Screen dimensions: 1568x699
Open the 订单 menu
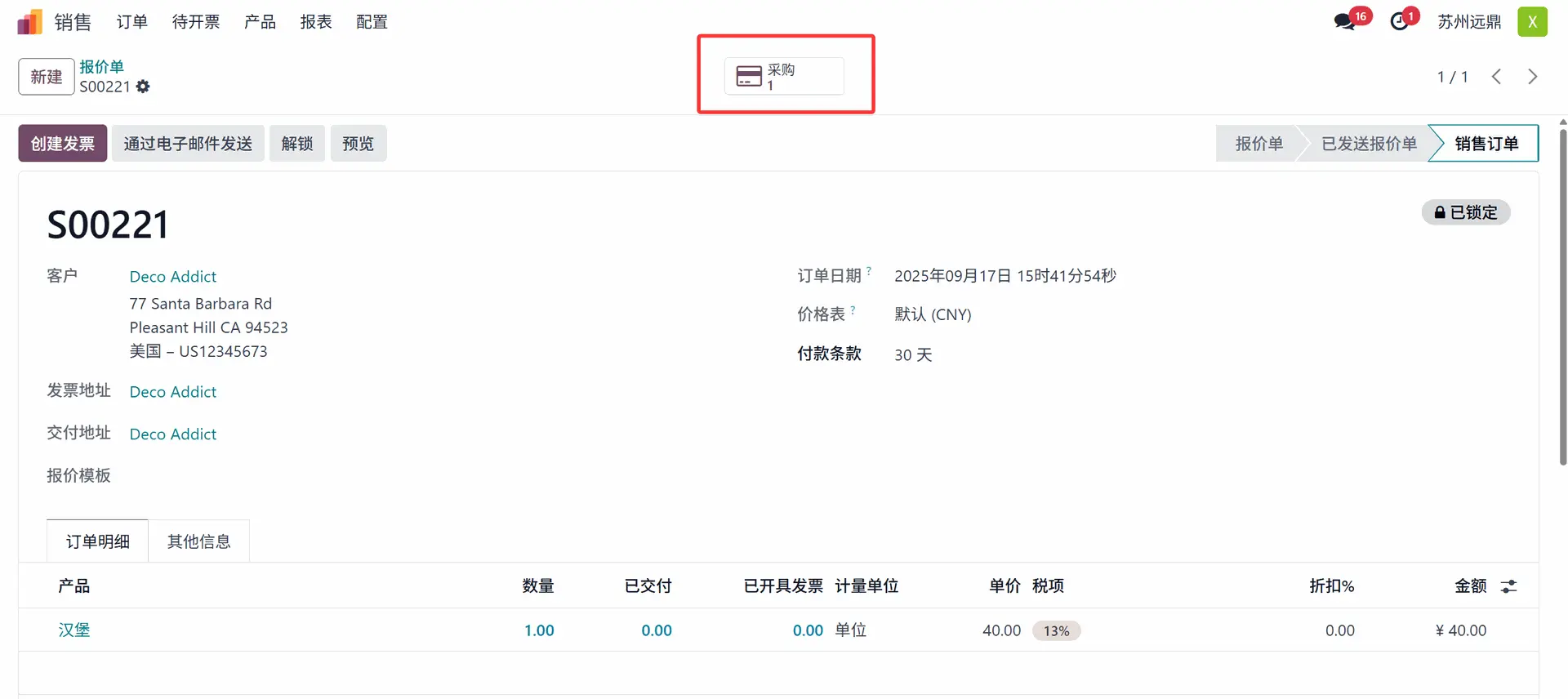[131, 22]
